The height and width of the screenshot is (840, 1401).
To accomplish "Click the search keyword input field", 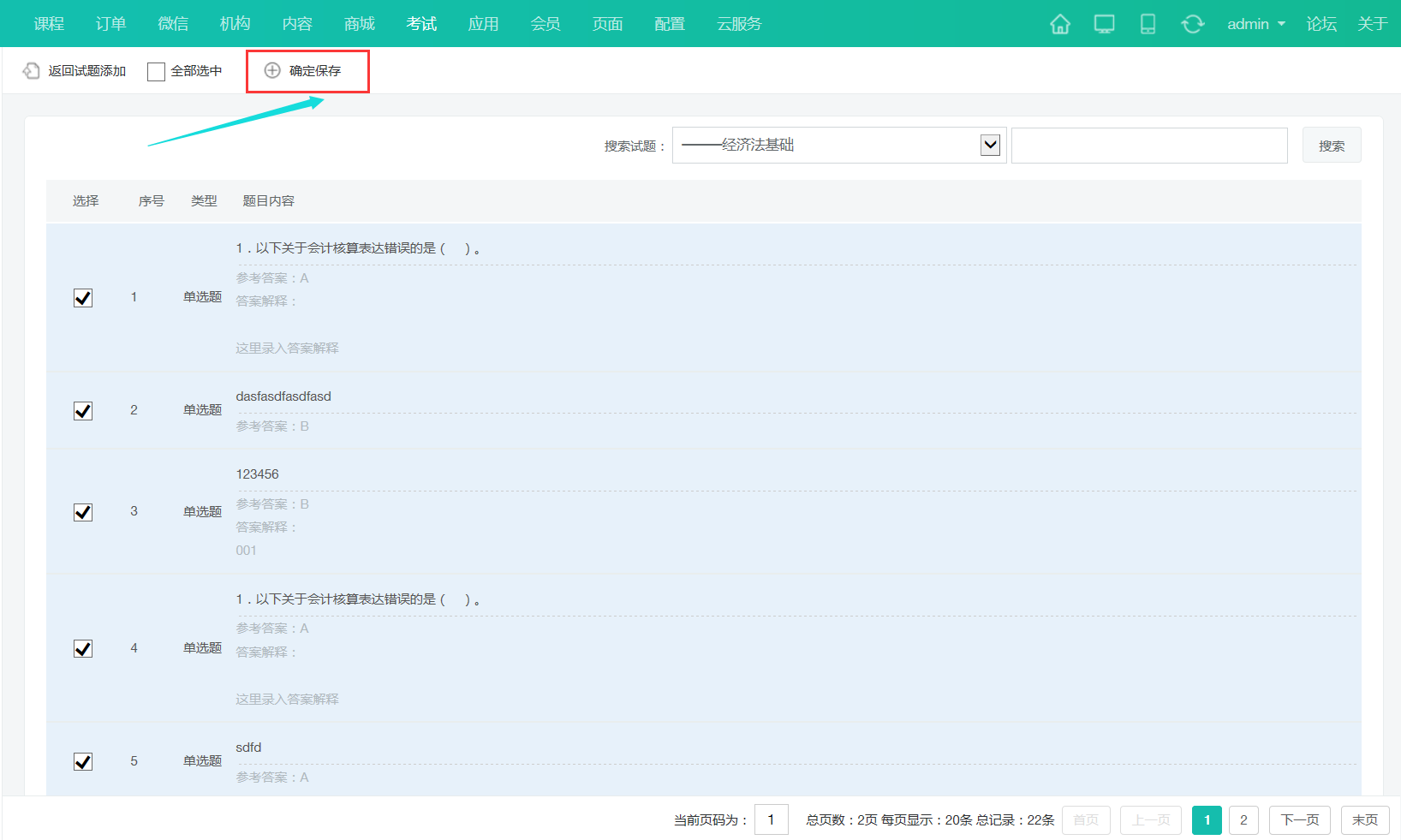I will click(1149, 146).
